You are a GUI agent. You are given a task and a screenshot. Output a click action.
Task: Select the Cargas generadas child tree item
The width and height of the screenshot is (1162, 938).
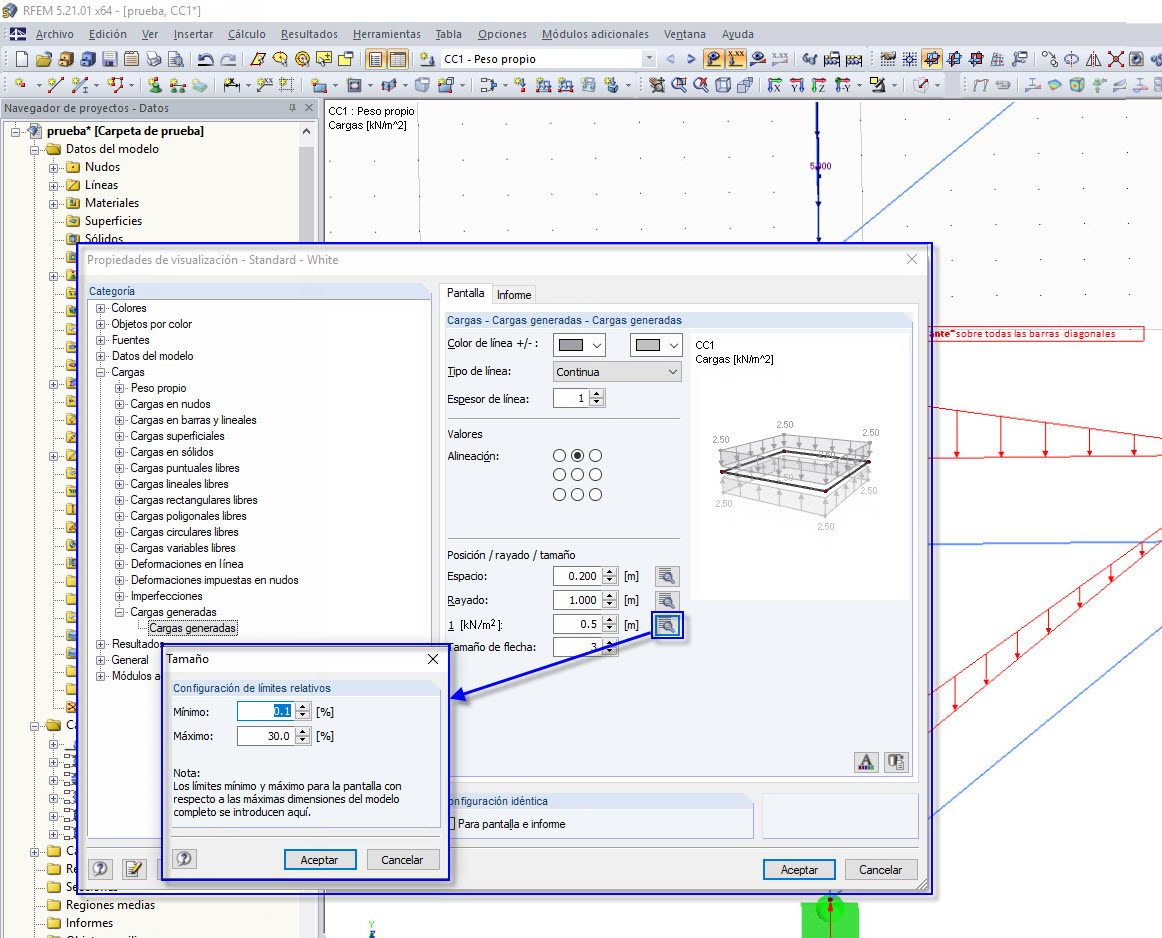pyautogui.click(x=193, y=628)
